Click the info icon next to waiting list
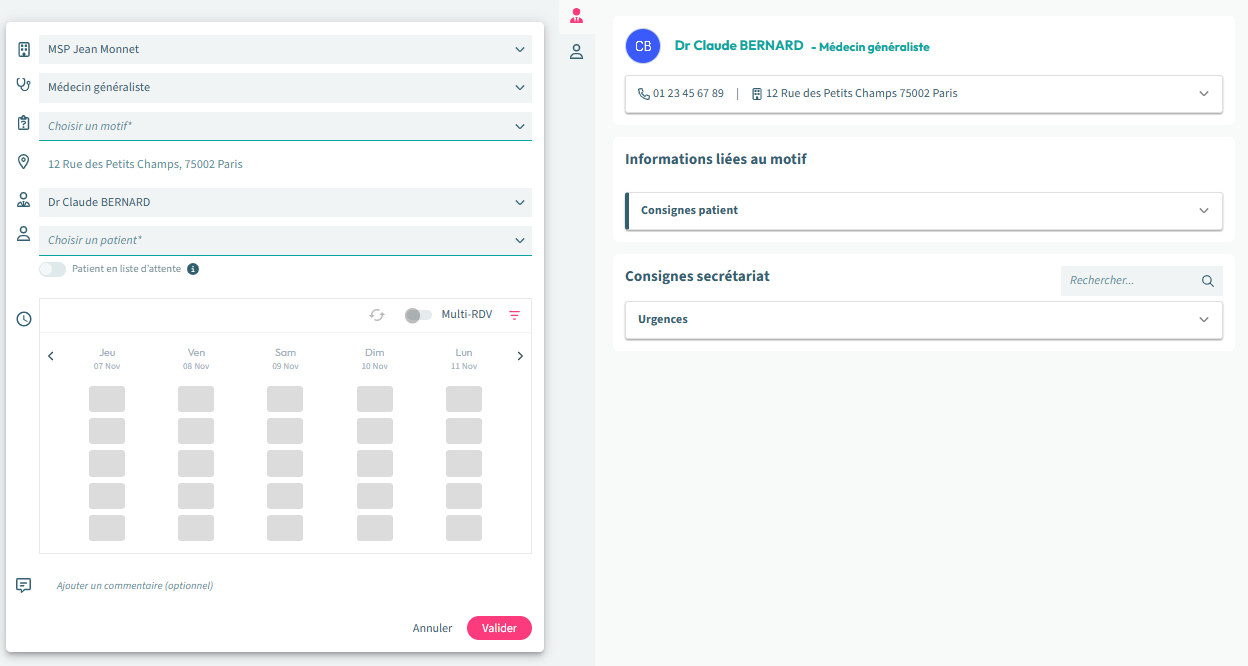Screen dimensions: 1248x666 tap(193, 269)
